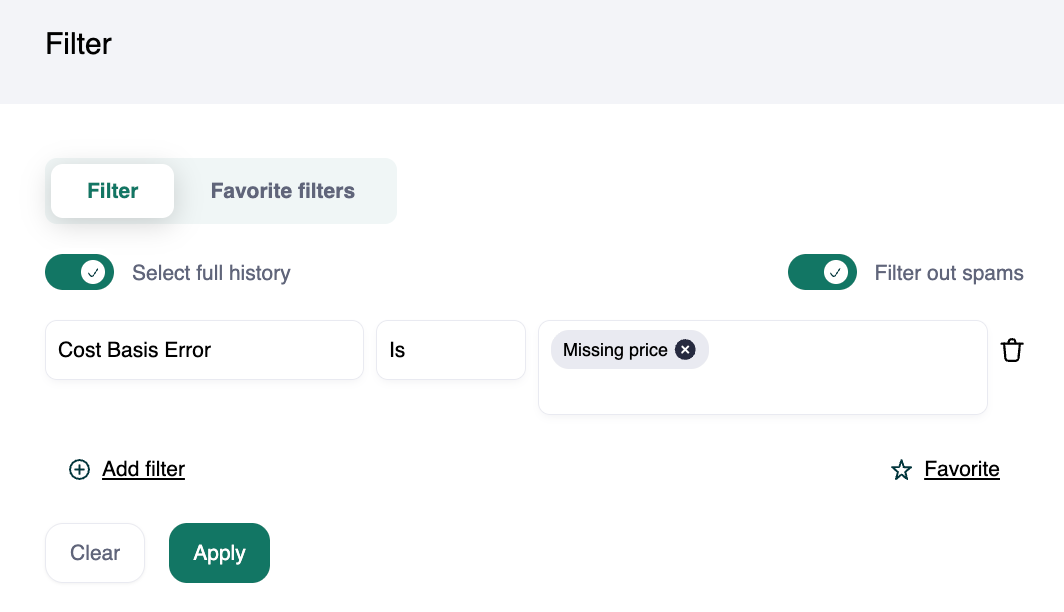
Task: Open the "Is" operator dropdown
Action: click(450, 350)
